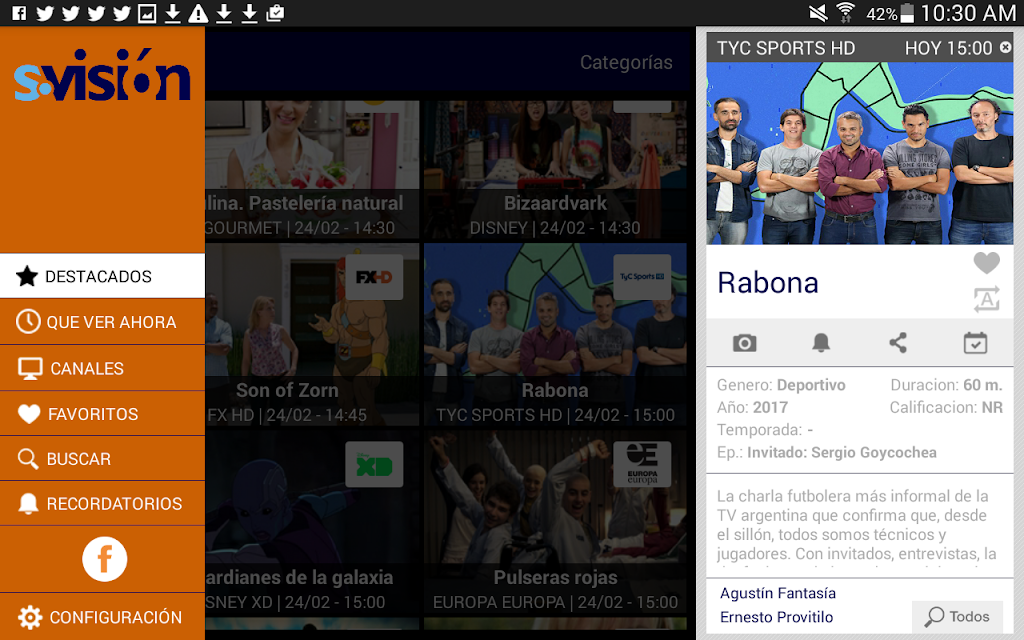Tap the calendar check icon
Screen dimensions: 1024x640
click(x=975, y=343)
